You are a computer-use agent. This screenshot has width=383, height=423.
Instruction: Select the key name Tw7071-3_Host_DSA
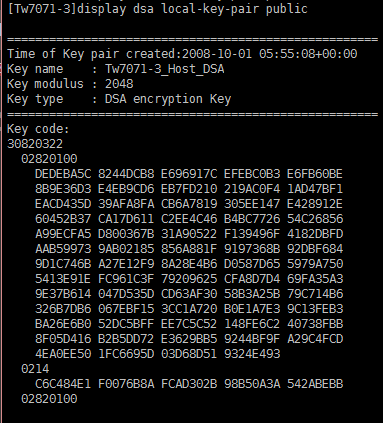[165, 69]
